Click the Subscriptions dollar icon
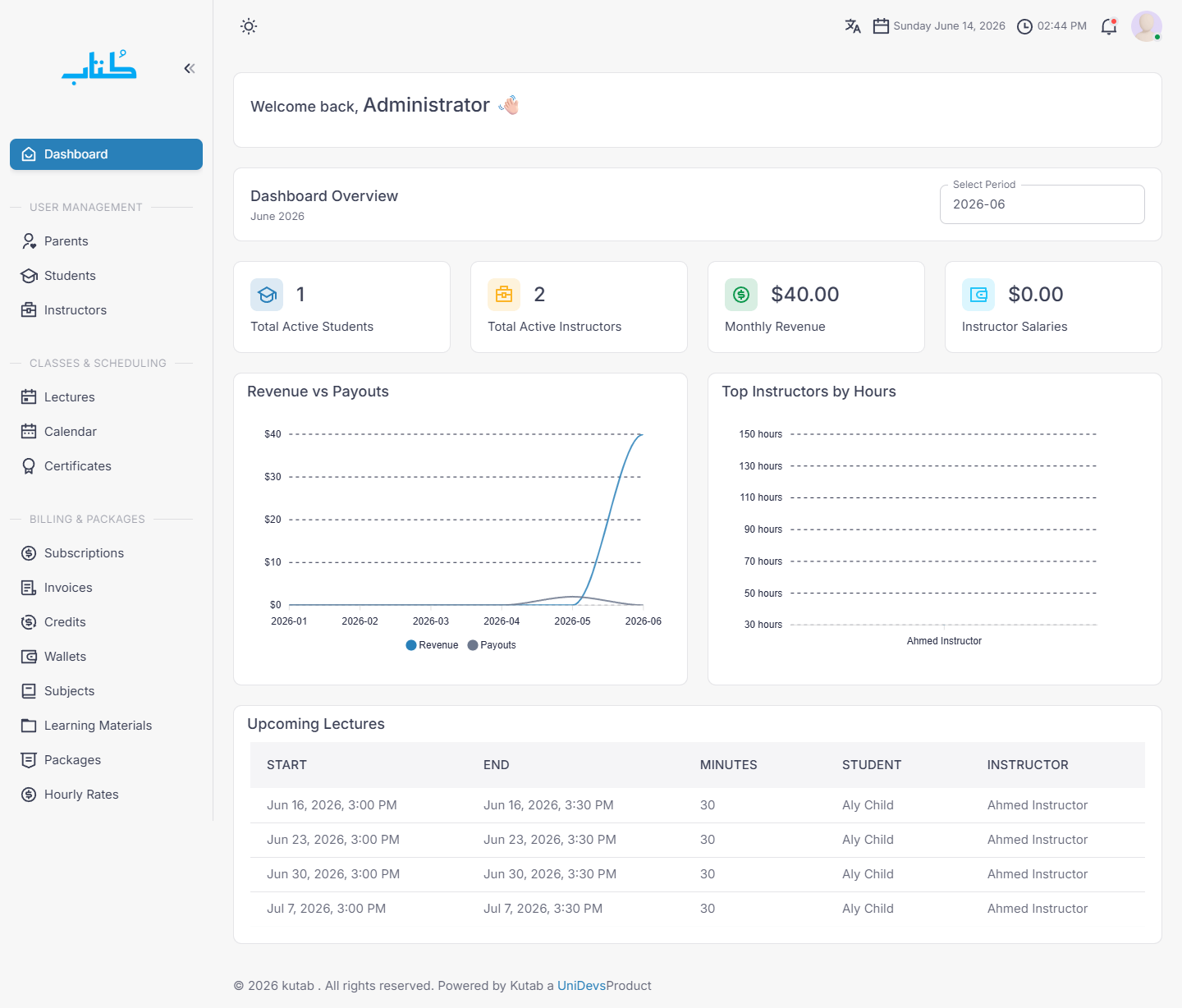Viewport: 1182px width, 1008px height. (29, 553)
